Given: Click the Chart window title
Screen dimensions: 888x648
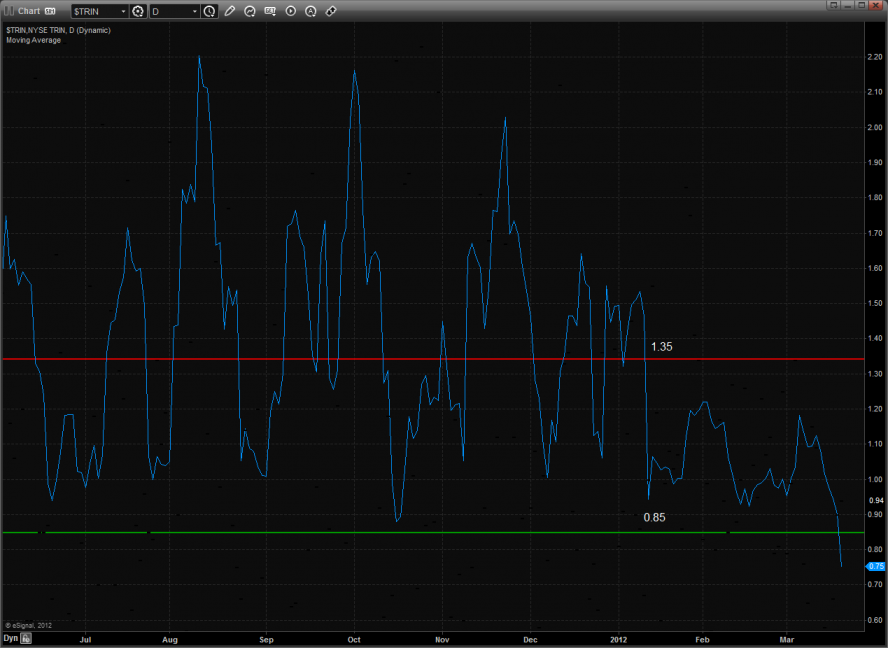Looking at the screenshot, I should (28, 11).
